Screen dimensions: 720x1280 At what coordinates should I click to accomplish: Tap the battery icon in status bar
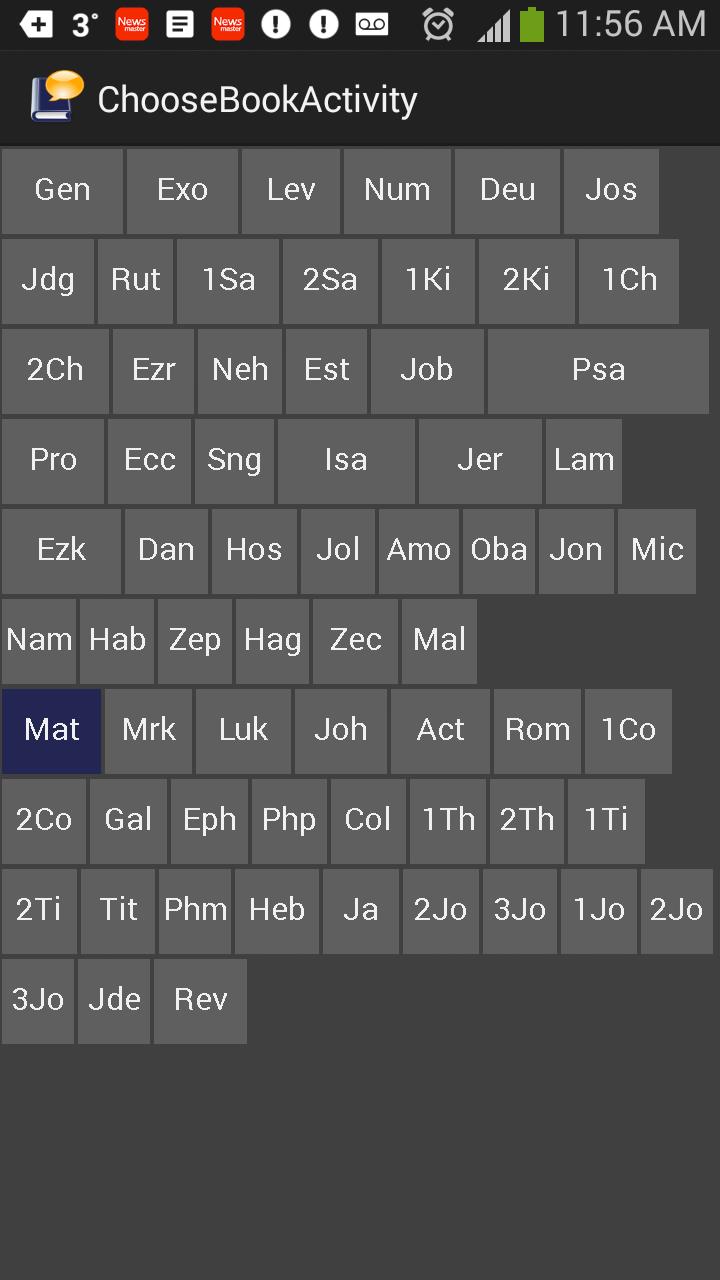pos(532,24)
